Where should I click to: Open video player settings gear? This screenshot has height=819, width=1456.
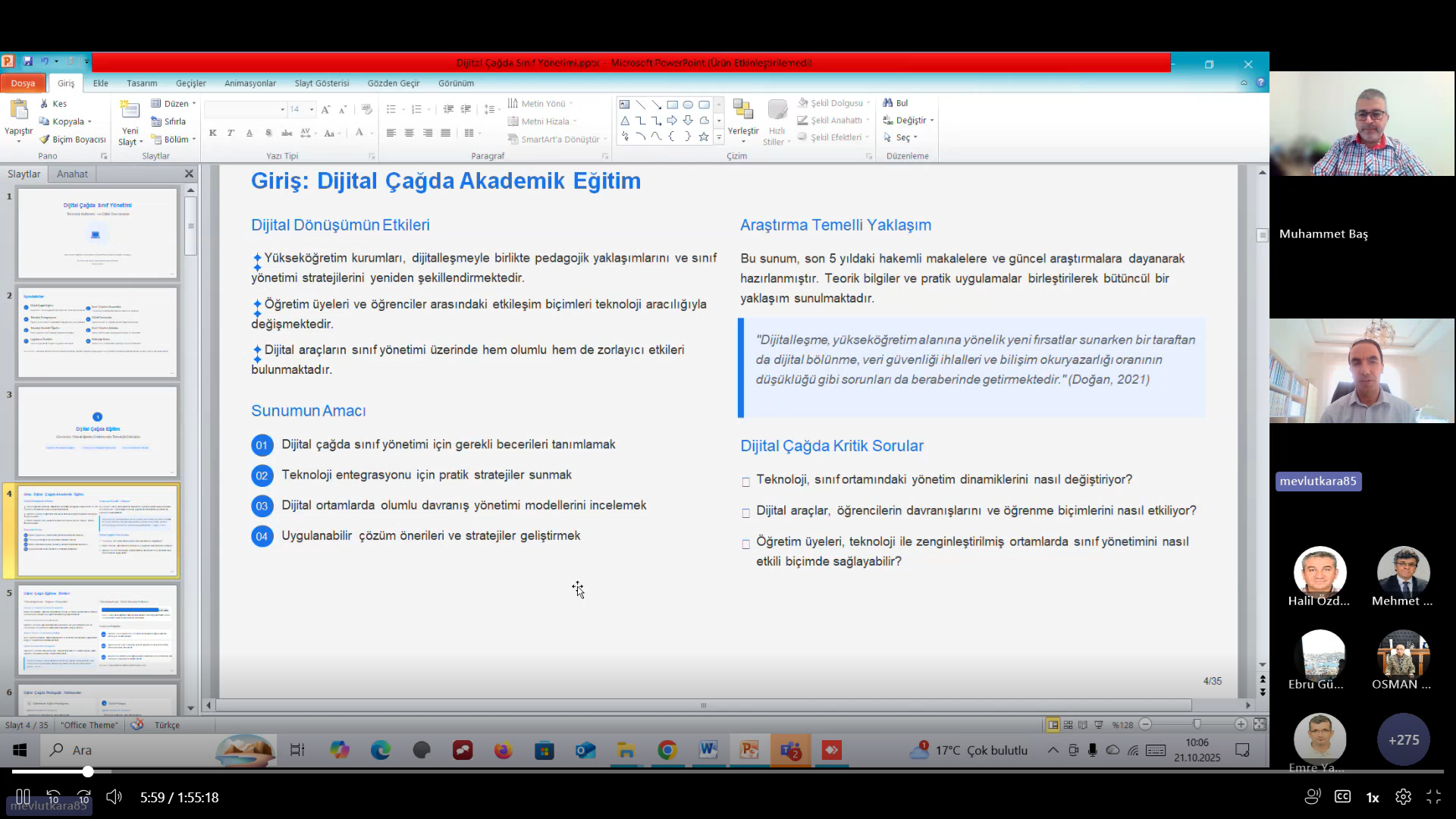click(x=1403, y=797)
